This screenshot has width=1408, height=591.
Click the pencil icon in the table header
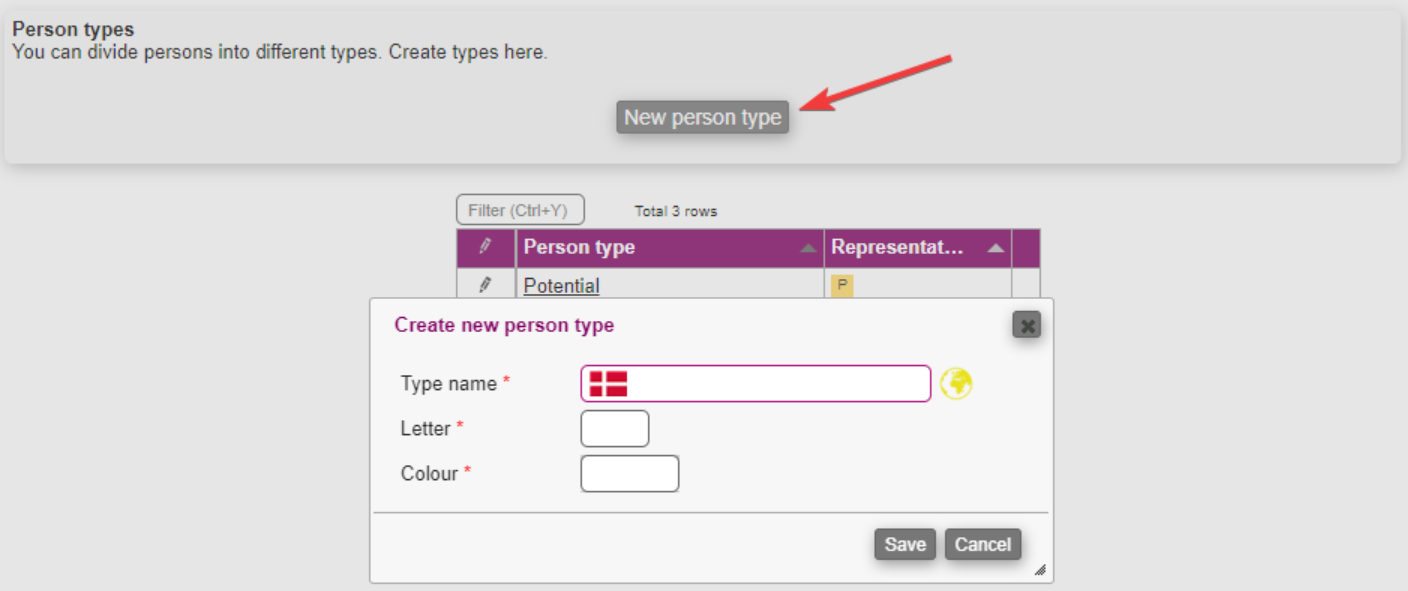(485, 247)
